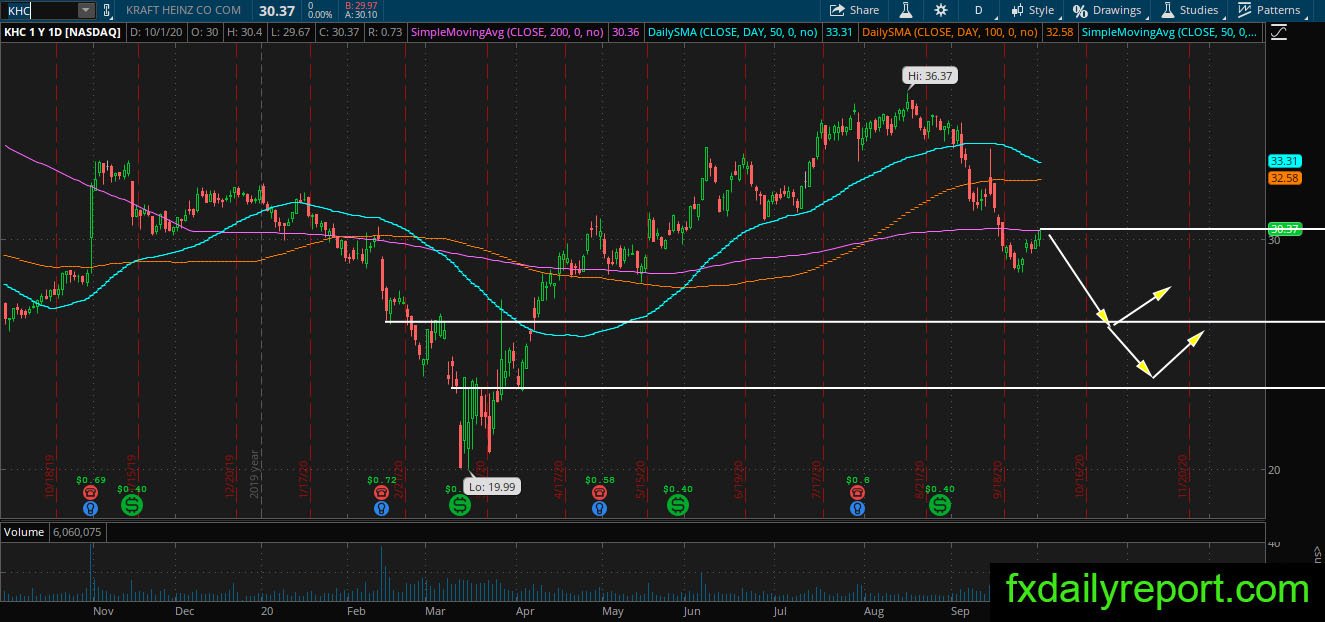Open the Style menu
Image resolution: width=1325 pixels, height=622 pixels.
(1032, 10)
